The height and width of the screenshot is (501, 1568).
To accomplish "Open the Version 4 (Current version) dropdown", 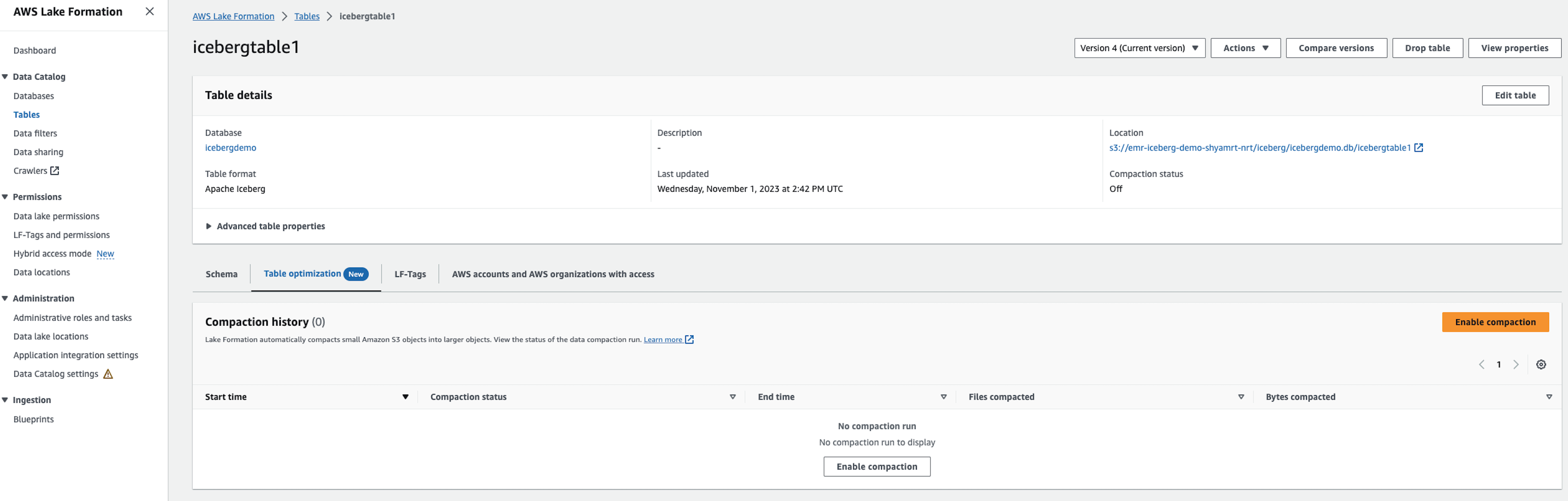I will click(x=1139, y=48).
